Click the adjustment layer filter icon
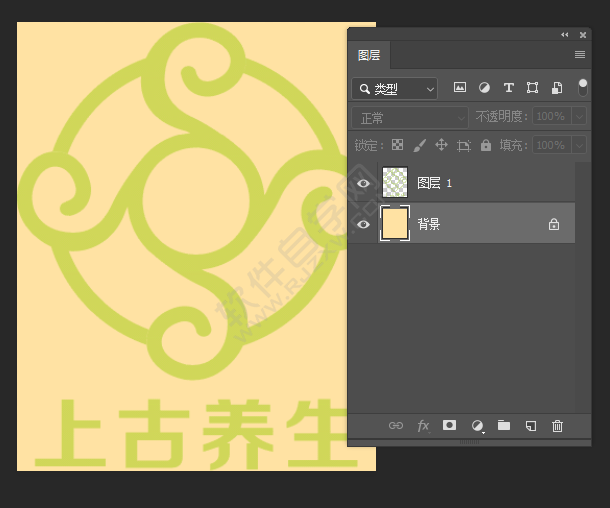The width and height of the screenshot is (610, 508). (x=484, y=88)
